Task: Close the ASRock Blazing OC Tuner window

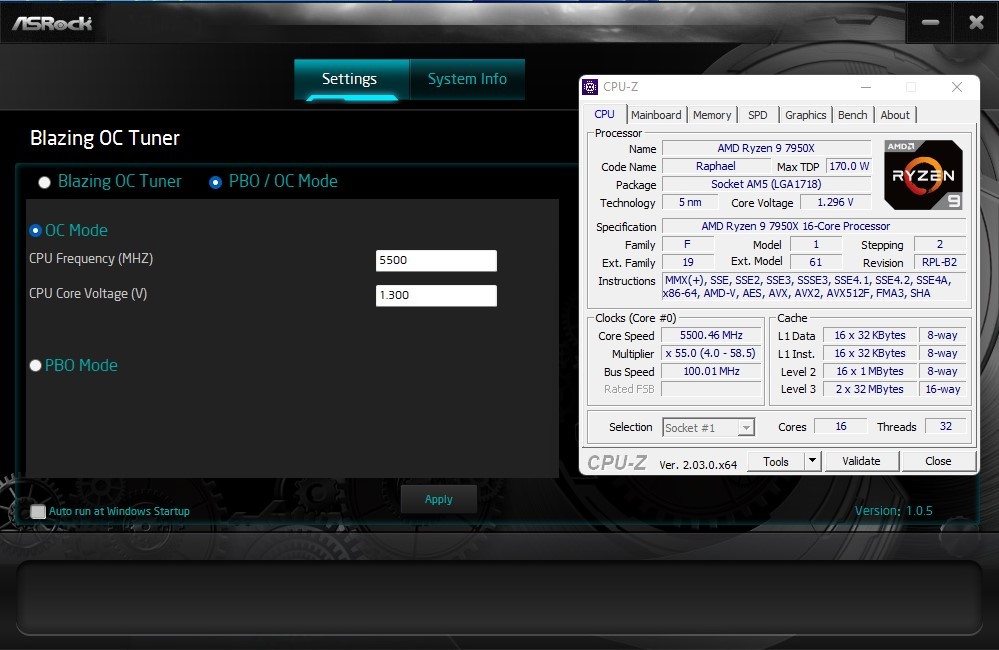Action: pos(976,23)
